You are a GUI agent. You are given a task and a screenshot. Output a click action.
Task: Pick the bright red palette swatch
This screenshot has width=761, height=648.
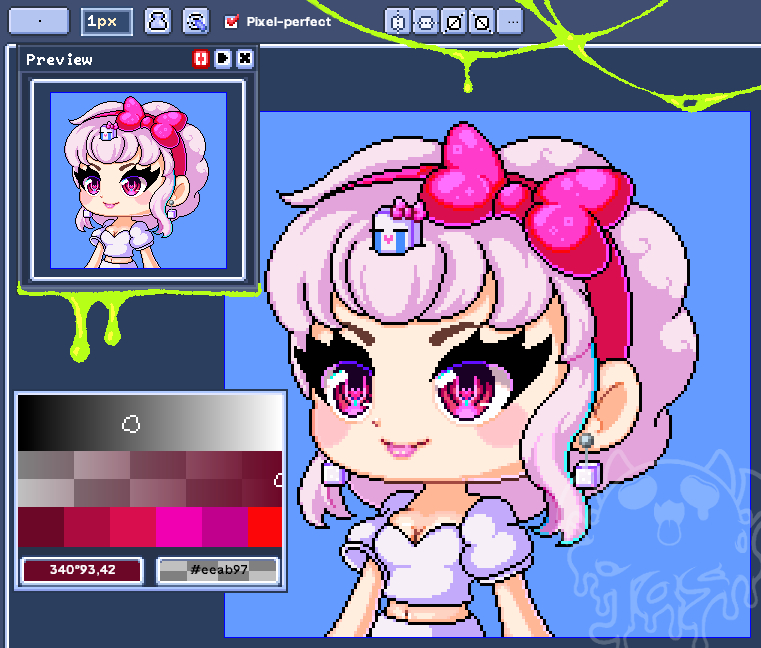(x=264, y=527)
